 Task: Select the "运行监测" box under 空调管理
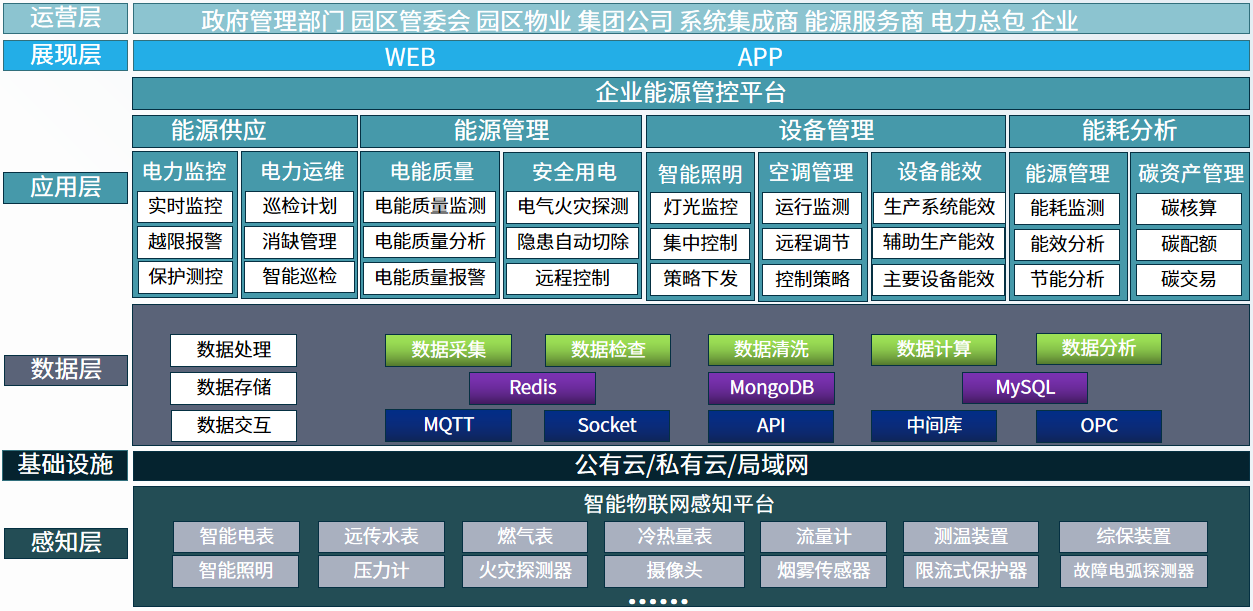[x=812, y=208]
